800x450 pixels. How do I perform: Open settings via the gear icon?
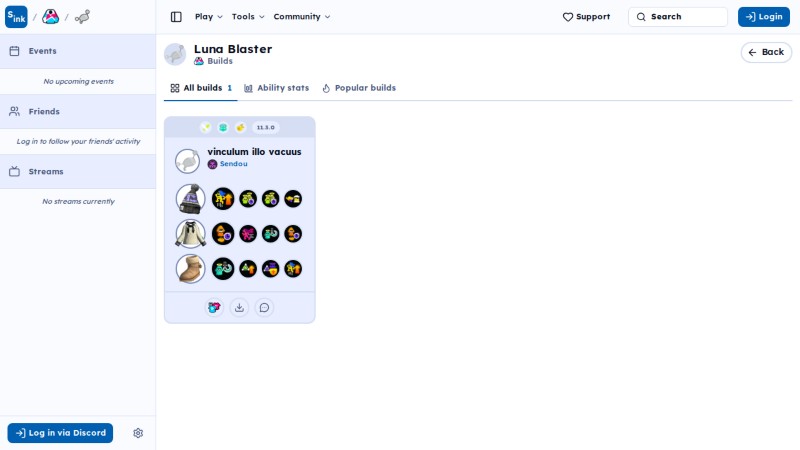pyautogui.click(x=138, y=433)
